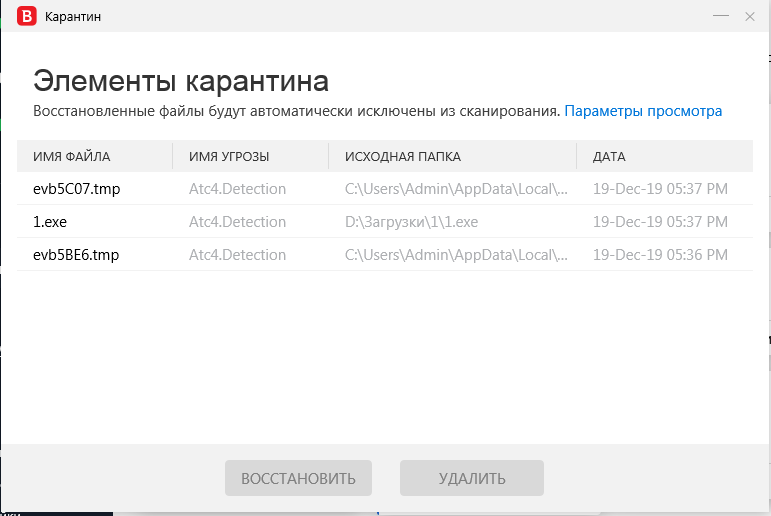Click the ИСХОДНАЯ ПАПКА column header
This screenshot has width=771, height=516.
click(x=403, y=156)
